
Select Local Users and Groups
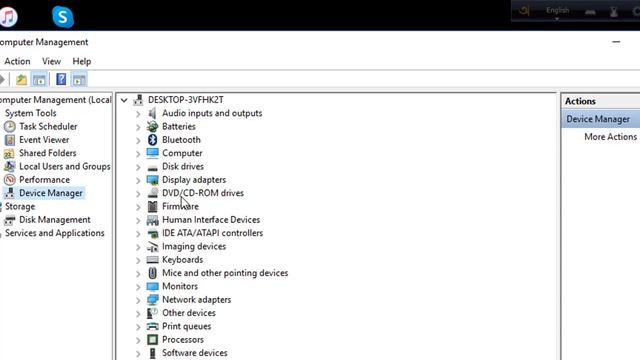click(64, 167)
